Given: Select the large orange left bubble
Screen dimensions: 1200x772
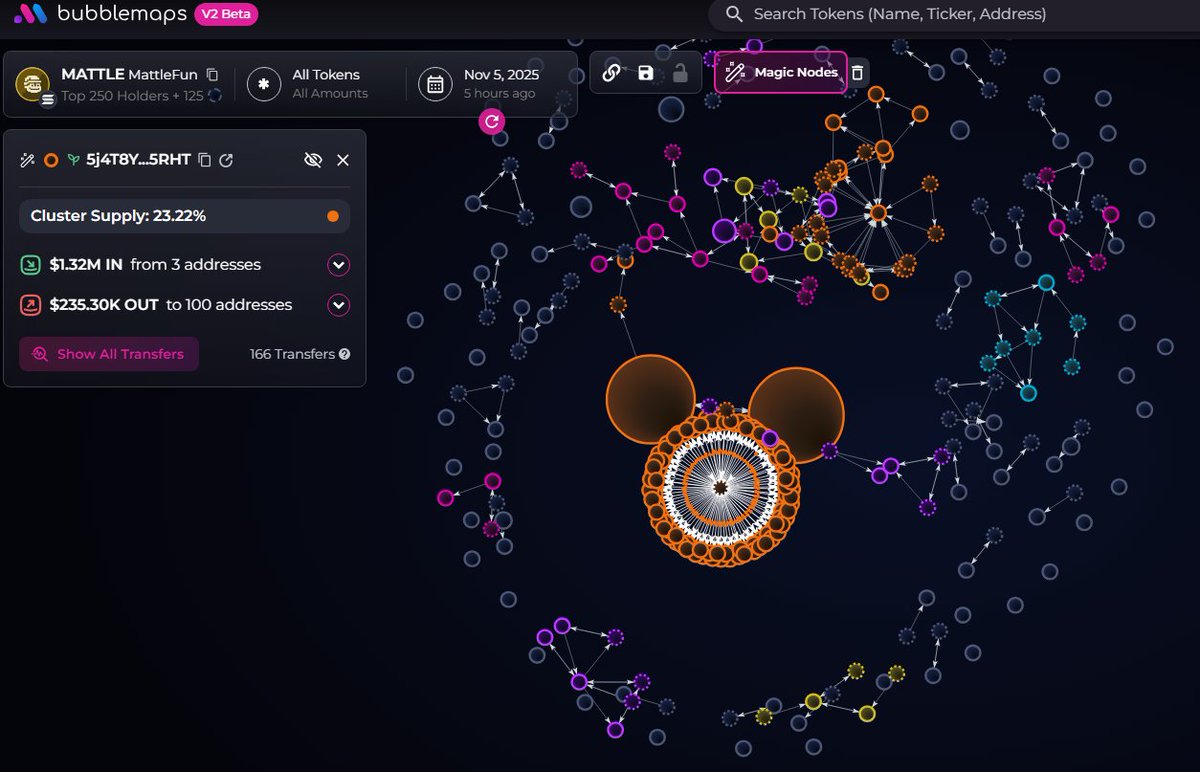Looking at the screenshot, I should click(x=651, y=400).
